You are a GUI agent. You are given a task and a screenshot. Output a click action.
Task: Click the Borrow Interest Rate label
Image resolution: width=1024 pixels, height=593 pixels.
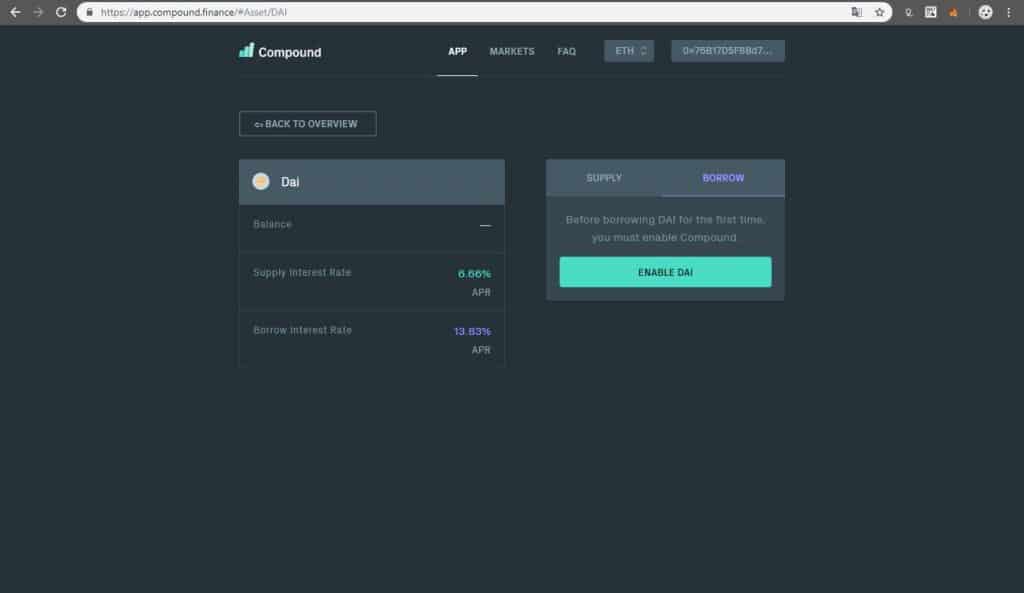[302, 330]
